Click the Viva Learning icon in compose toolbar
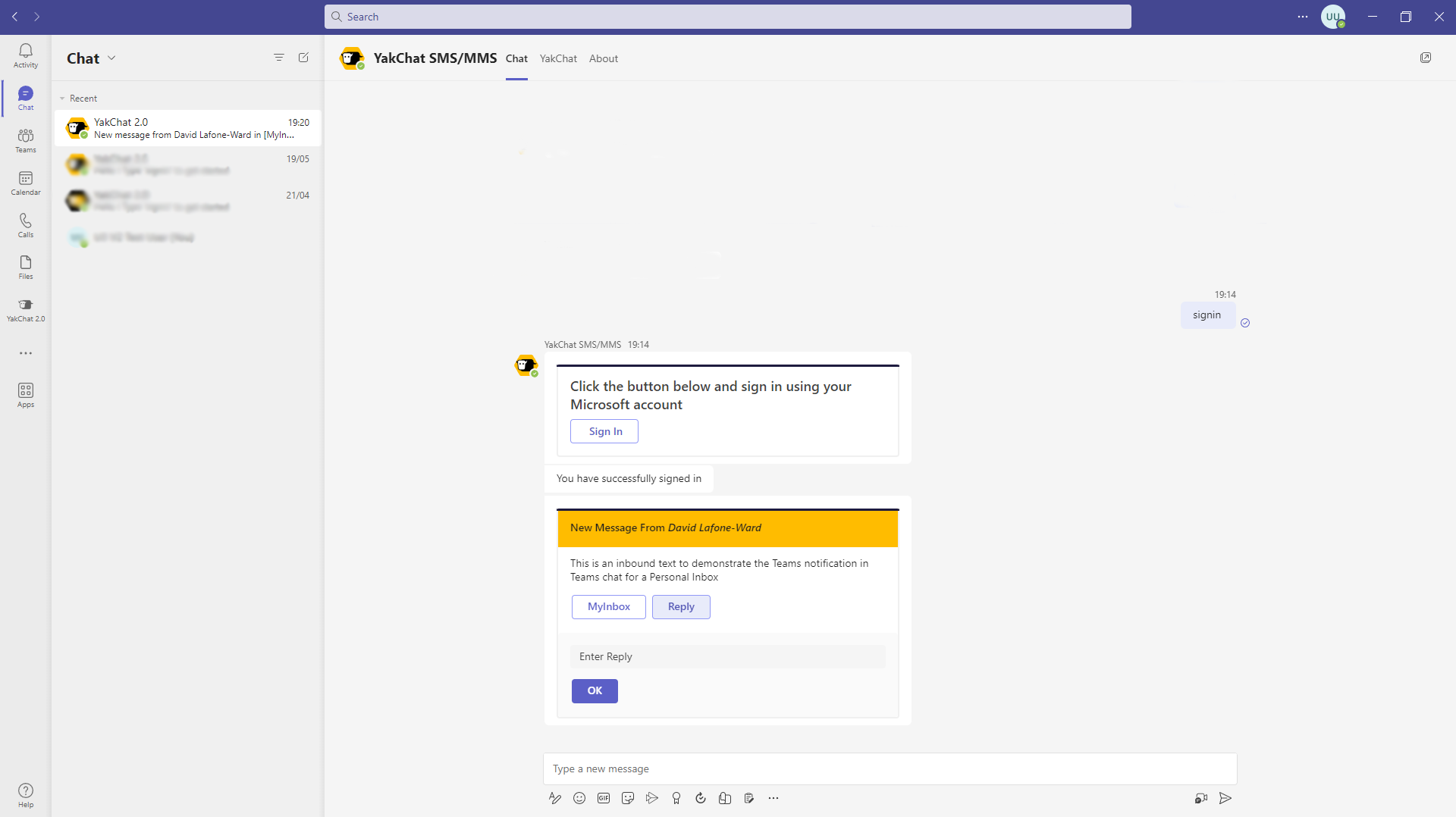 (x=725, y=798)
